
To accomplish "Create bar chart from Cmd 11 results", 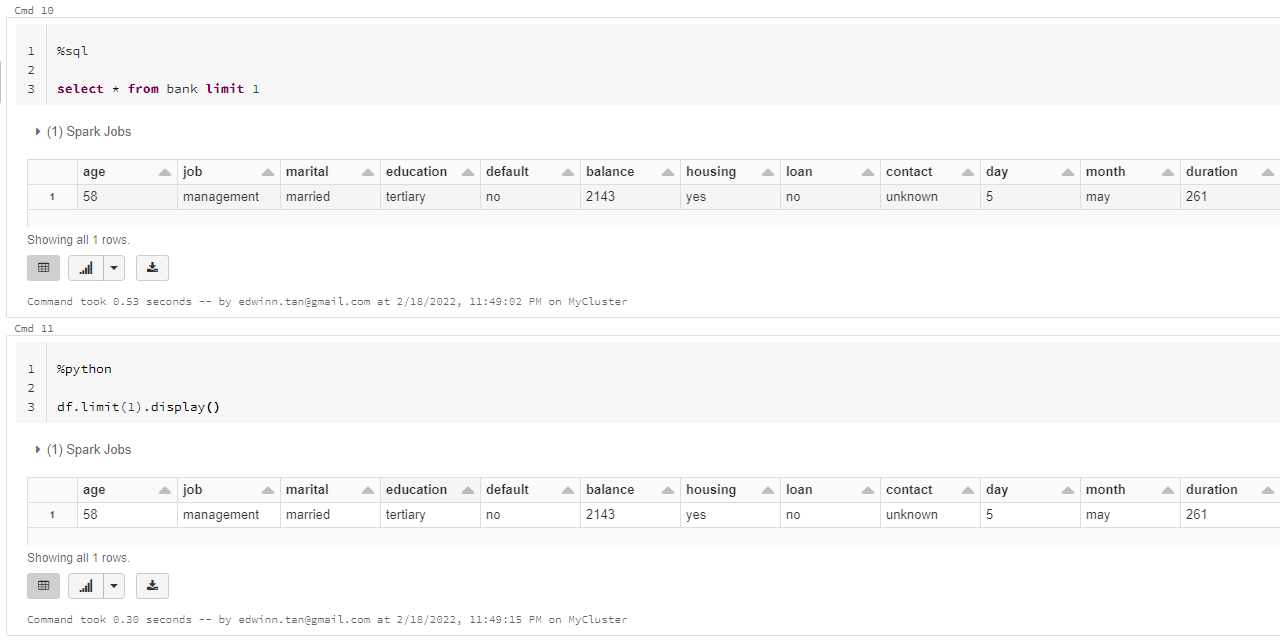I will click(85, 585).
